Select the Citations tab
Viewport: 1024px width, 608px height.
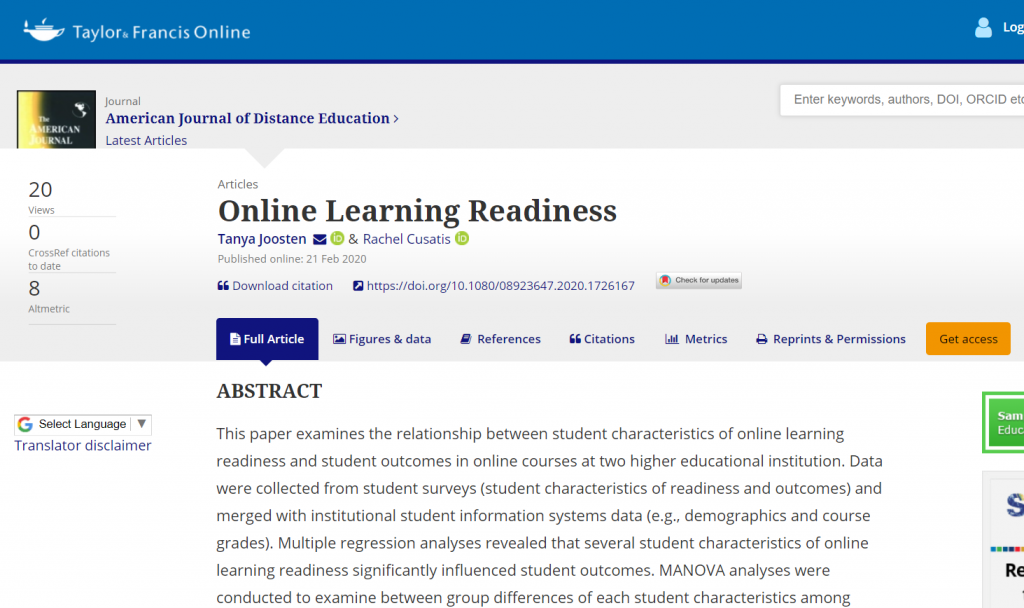point(602,339)
